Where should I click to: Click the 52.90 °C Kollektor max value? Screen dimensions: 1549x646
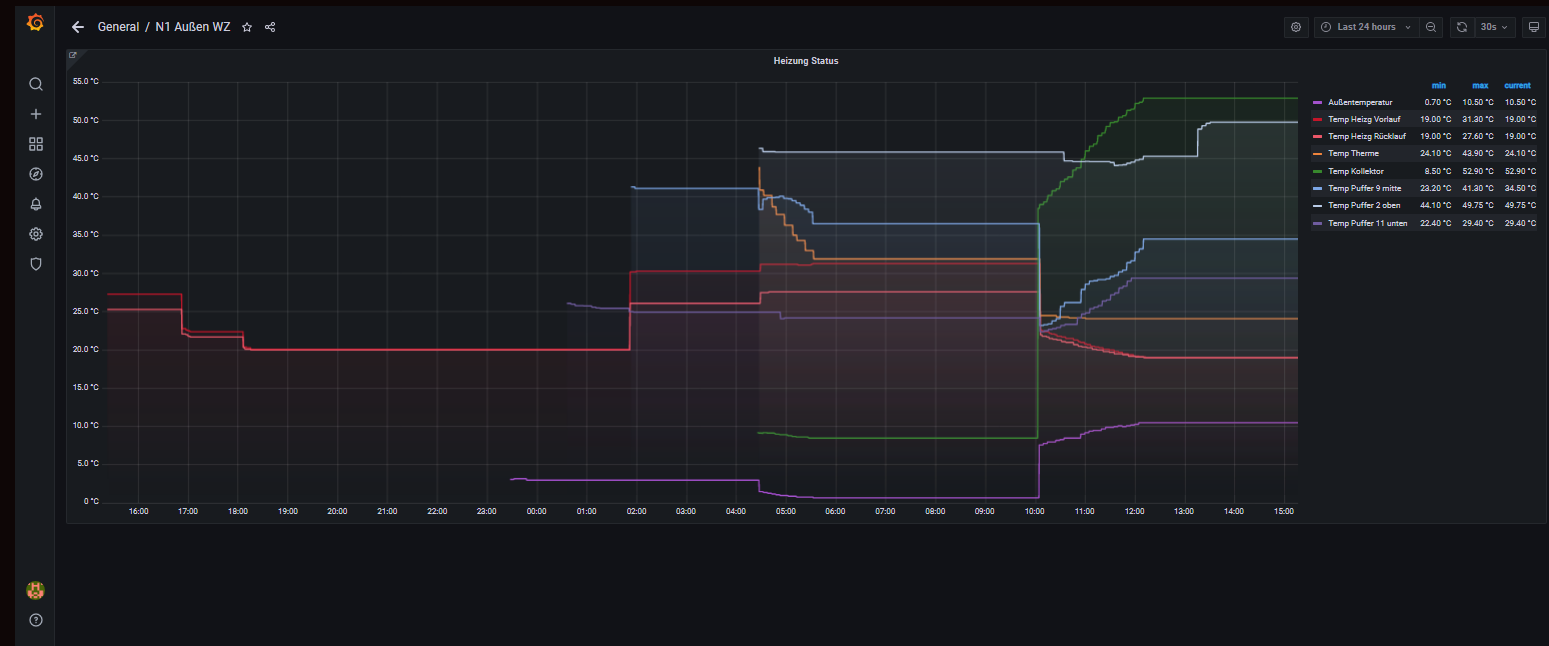tap(1477, 171)
